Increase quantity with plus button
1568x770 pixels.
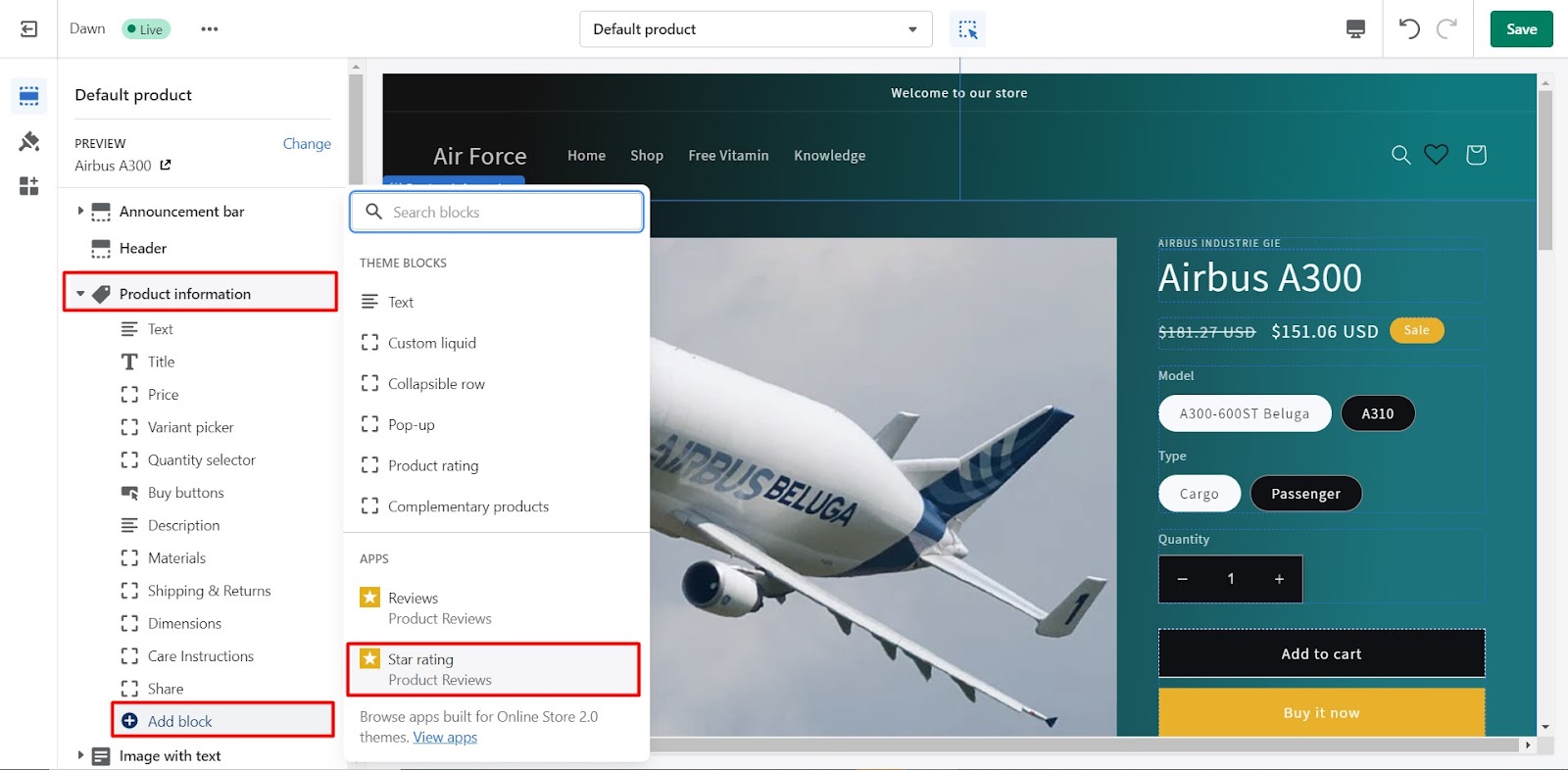[x=1279, y=579]
